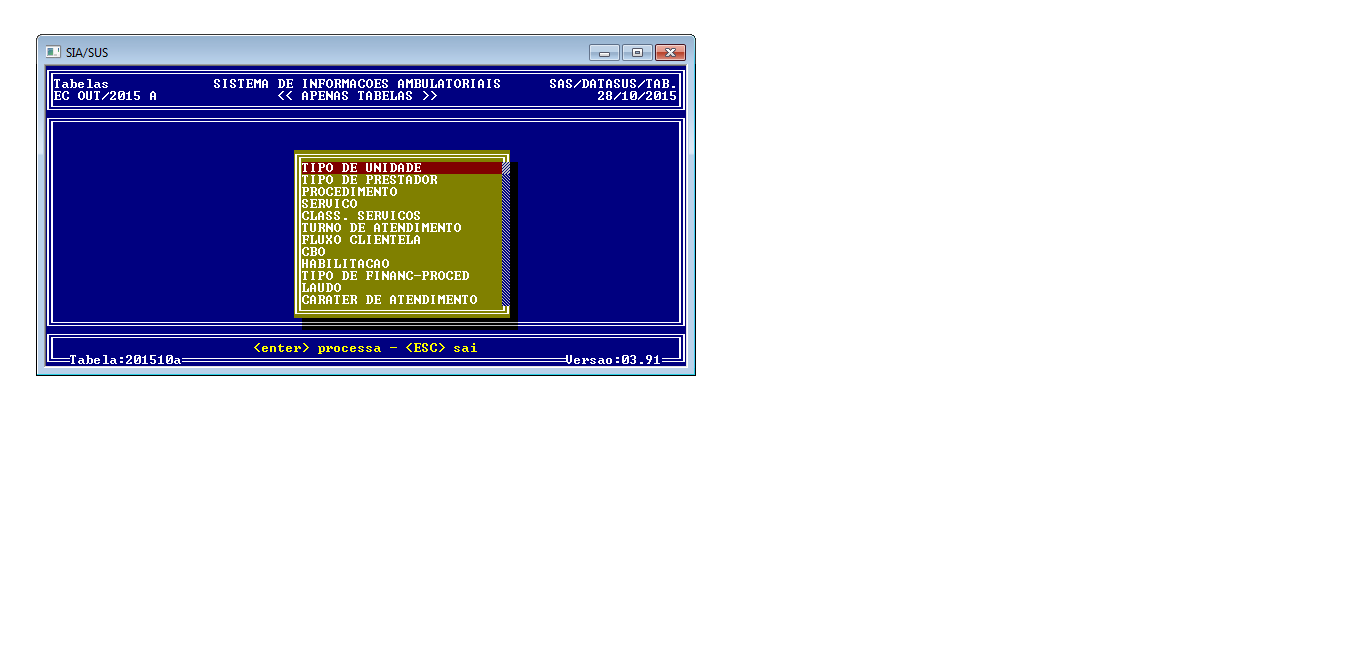This screenshot has height=671, width=1371.
Task: Choose TIPO DE FINANC-PROCED entry
Action: click(385, 276)
